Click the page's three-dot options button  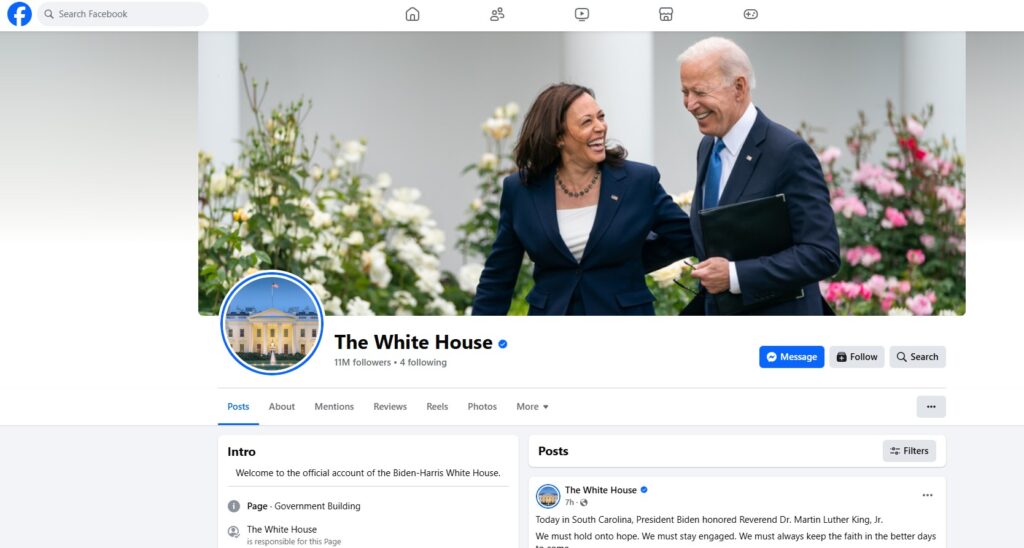(x=931, y=407)
